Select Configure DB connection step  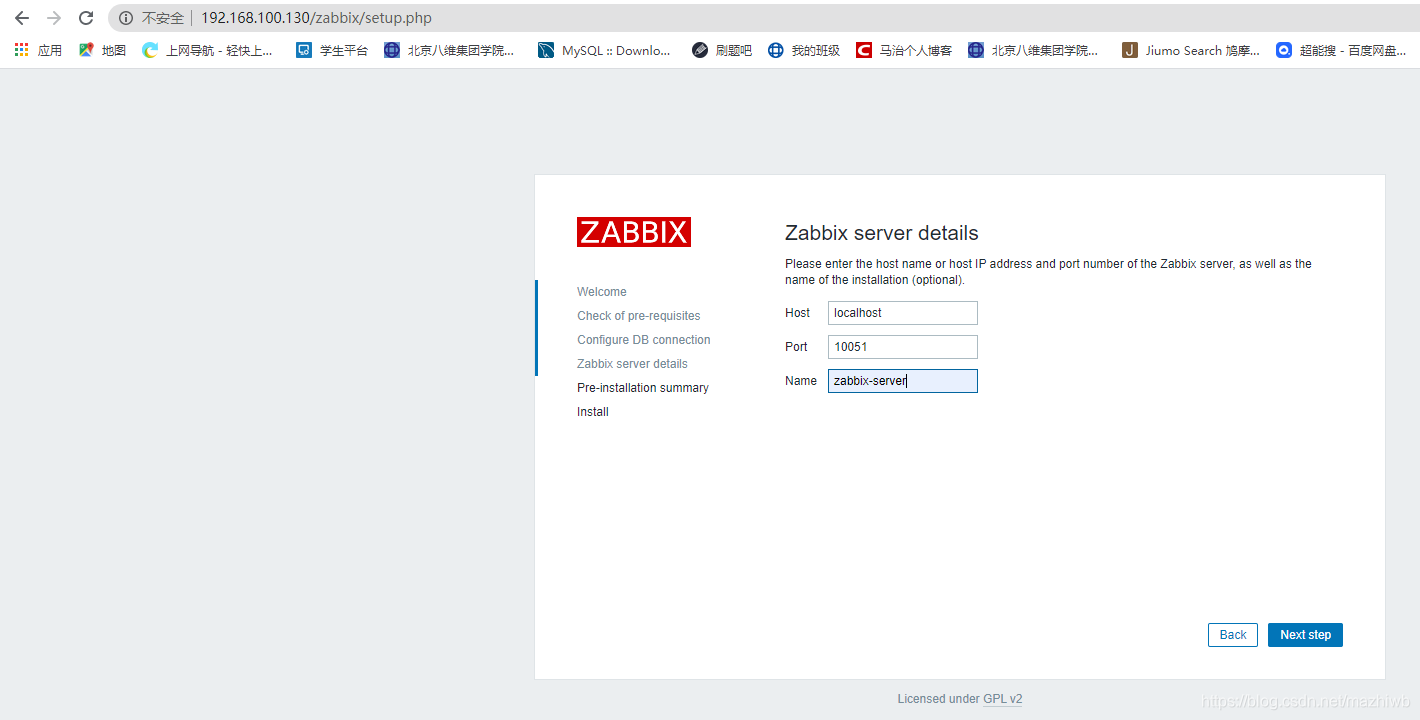point(644,340)
